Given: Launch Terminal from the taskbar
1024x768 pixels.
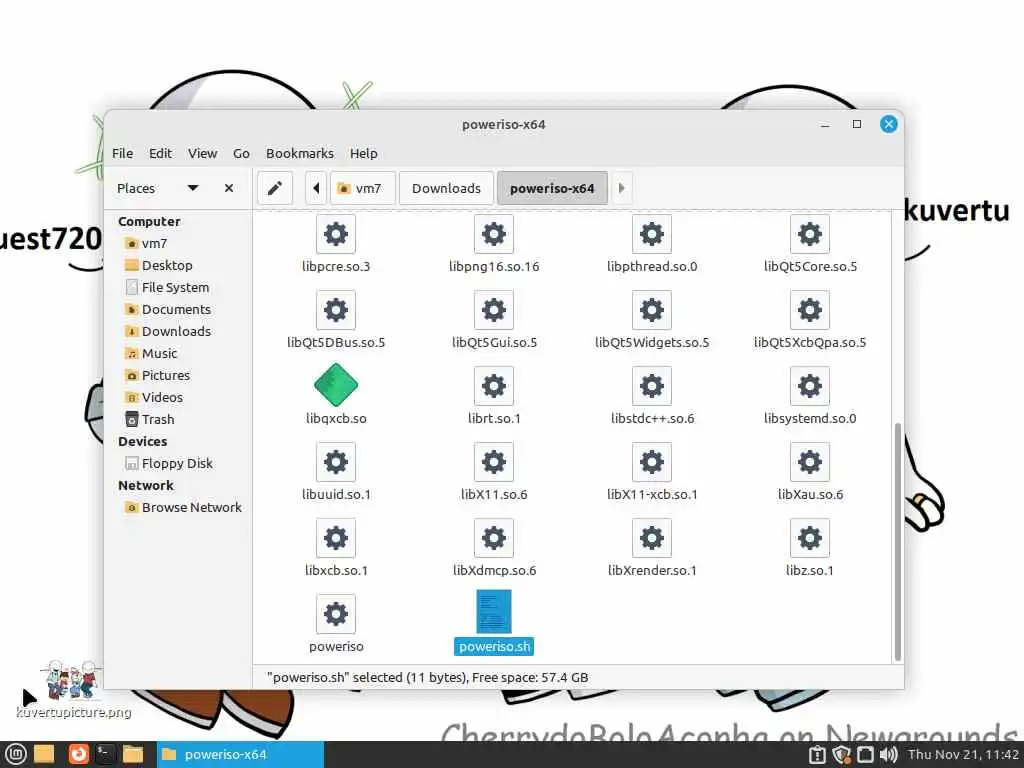Looking at the screenshot, I should coord(104,754).
